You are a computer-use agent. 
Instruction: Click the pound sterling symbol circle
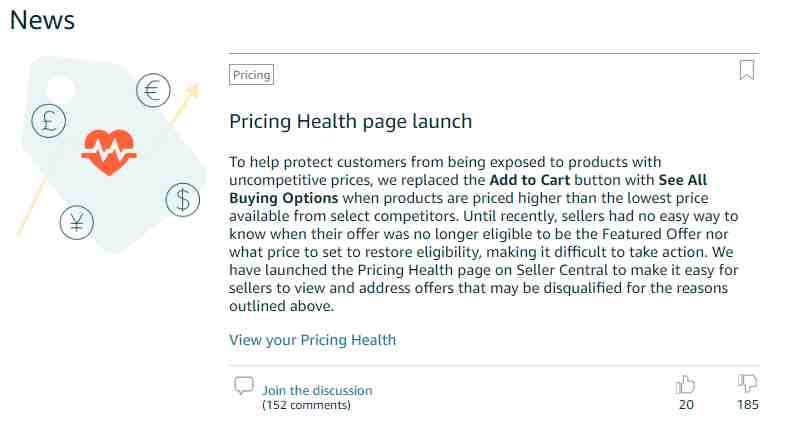coord(48,121)
